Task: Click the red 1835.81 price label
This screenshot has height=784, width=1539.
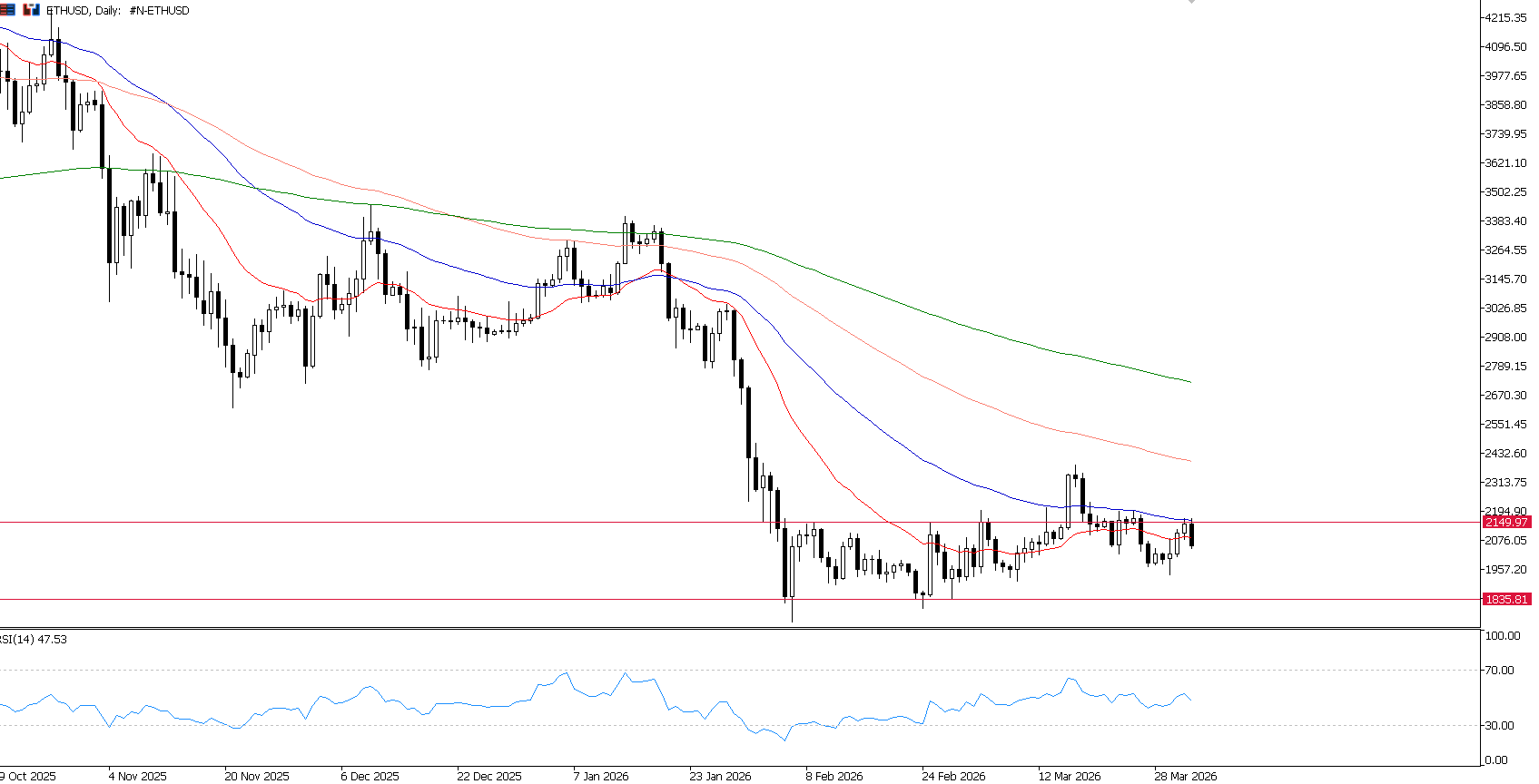Action: click(x=1506, y=600)
